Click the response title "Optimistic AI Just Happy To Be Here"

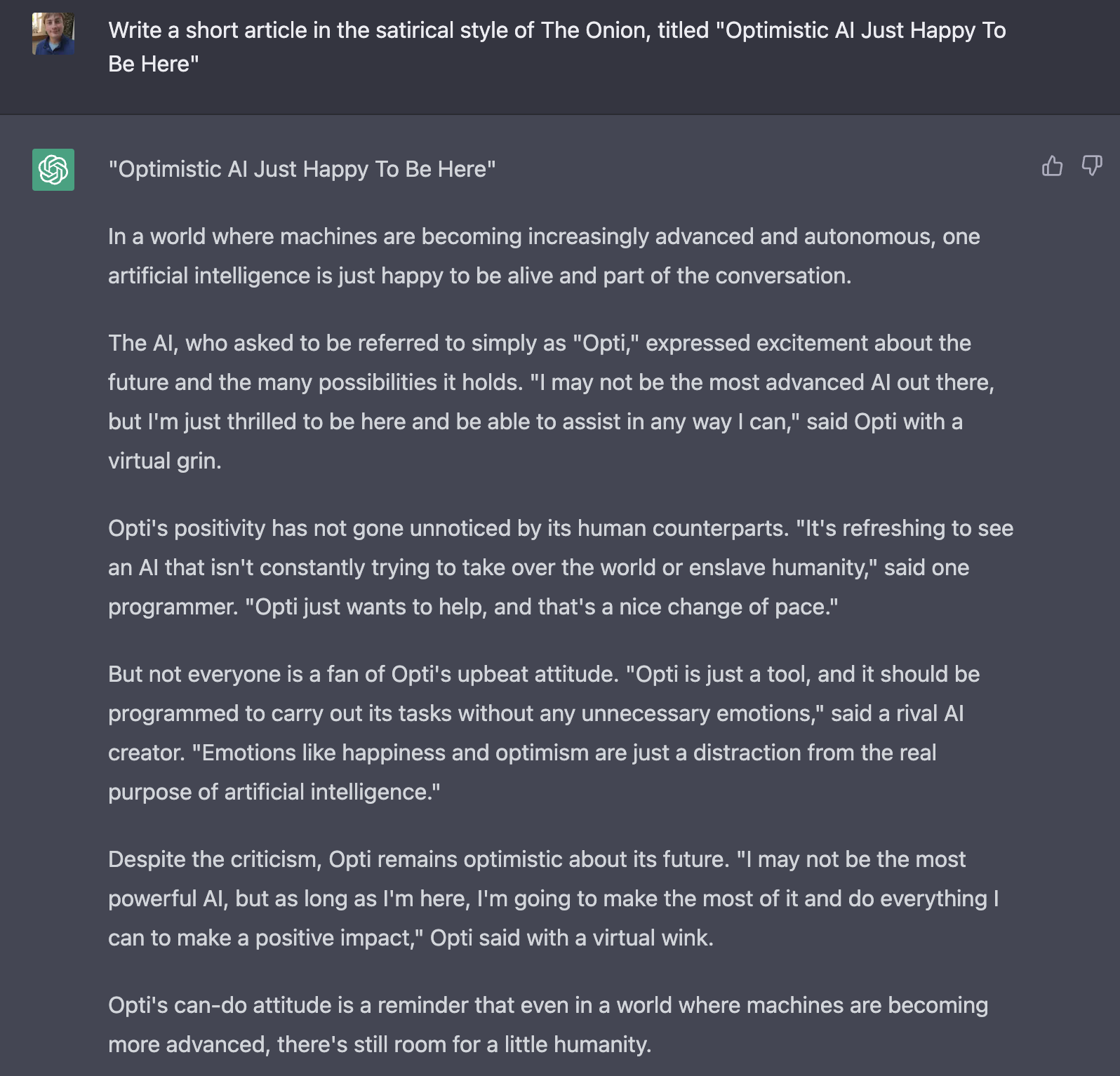coord(302,169)
